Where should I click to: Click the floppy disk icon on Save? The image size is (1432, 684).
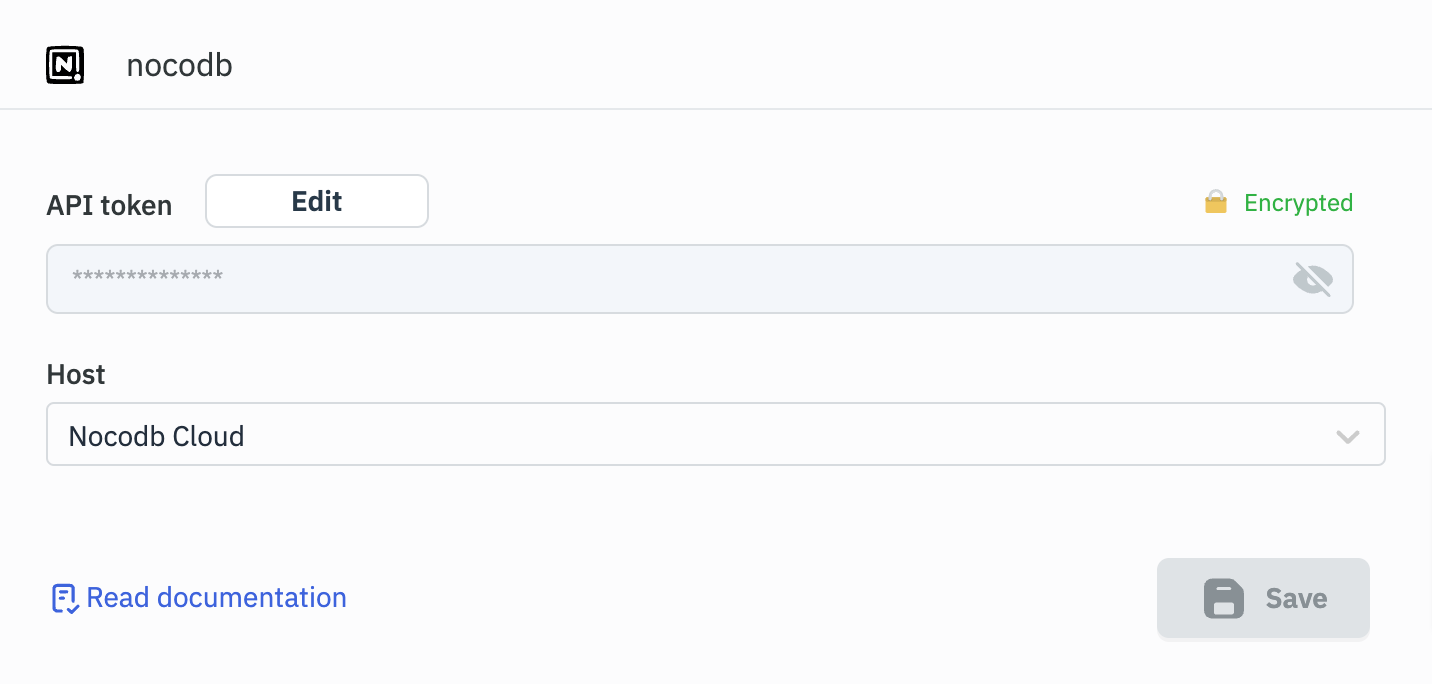point(1223,599)
